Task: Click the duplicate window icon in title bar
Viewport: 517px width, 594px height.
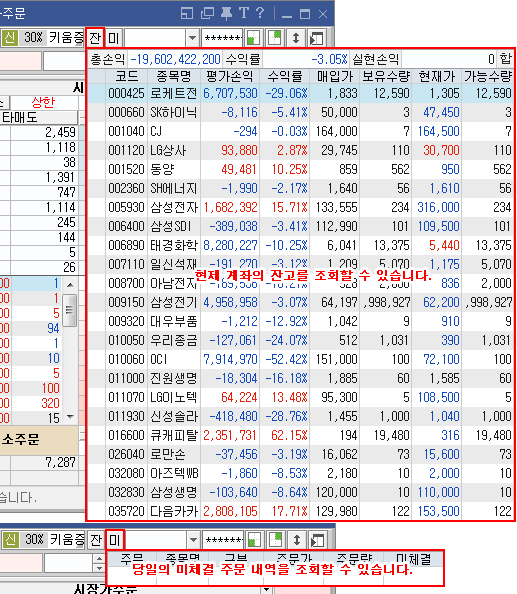Action: (207, 13)
